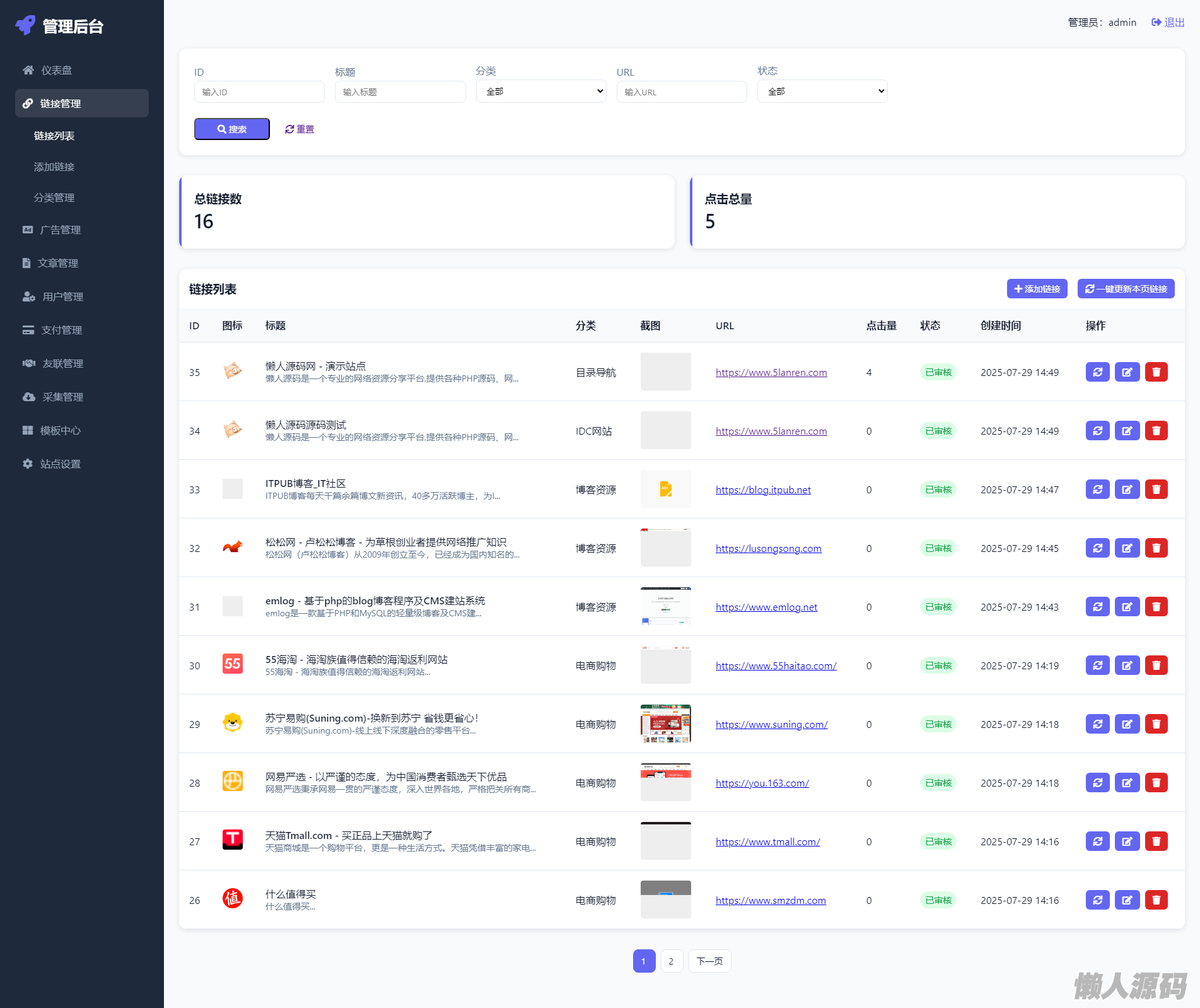Click the refresh icon for link ID 35
Screen dimensions: 1200x1008
pos(1097,372)
